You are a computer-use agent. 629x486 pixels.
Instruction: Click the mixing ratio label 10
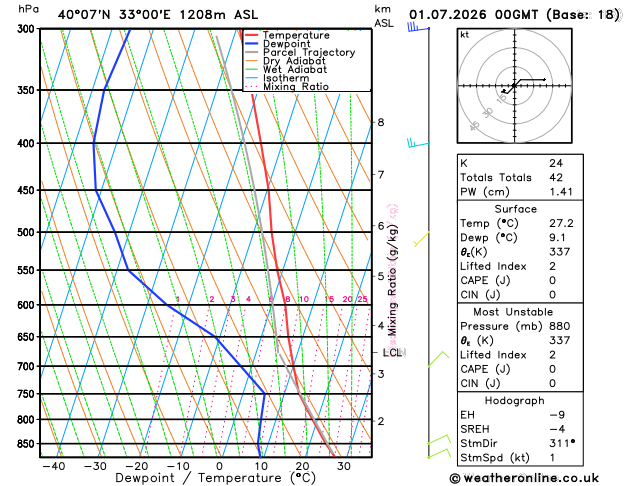click(x=304, y=299)
